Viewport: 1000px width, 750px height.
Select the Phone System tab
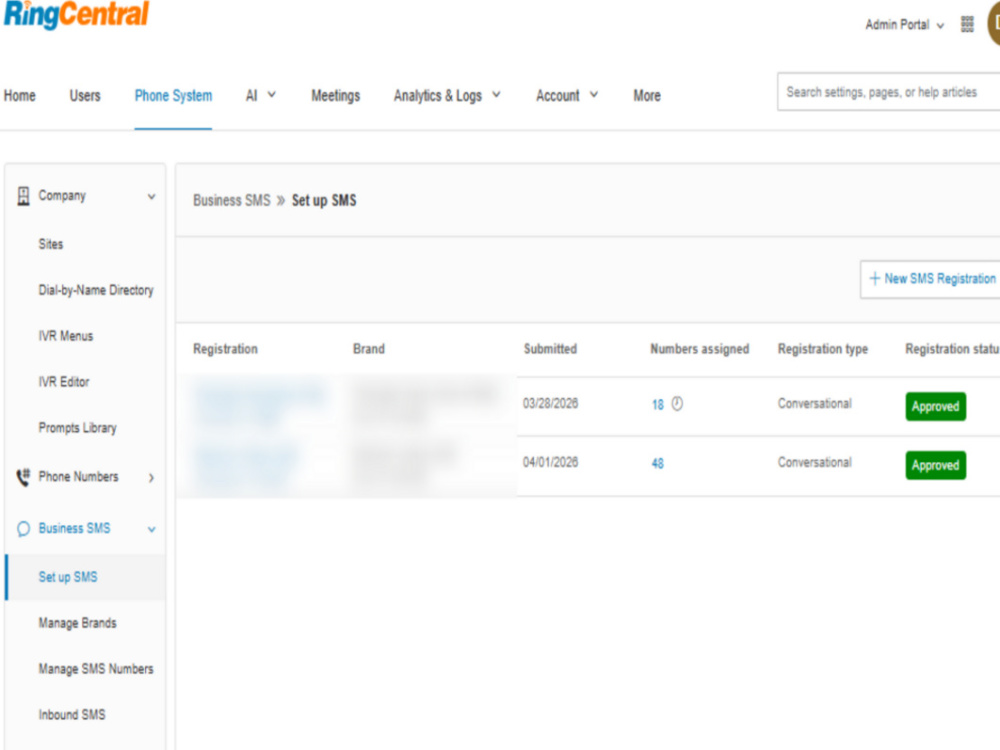(173, 96)
